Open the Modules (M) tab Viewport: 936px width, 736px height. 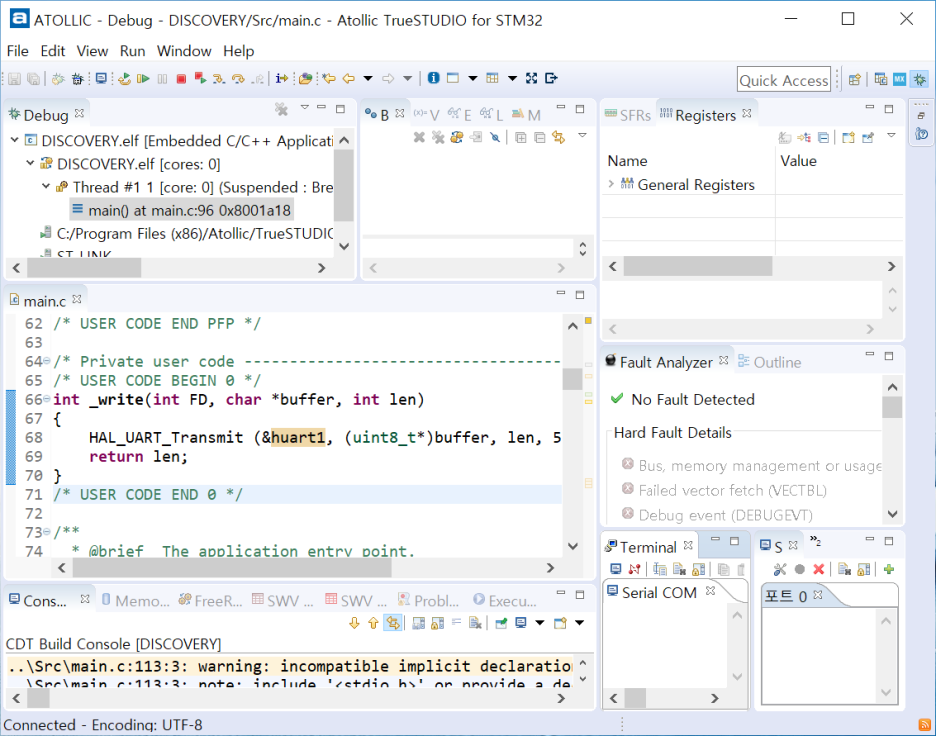[526, 115]
